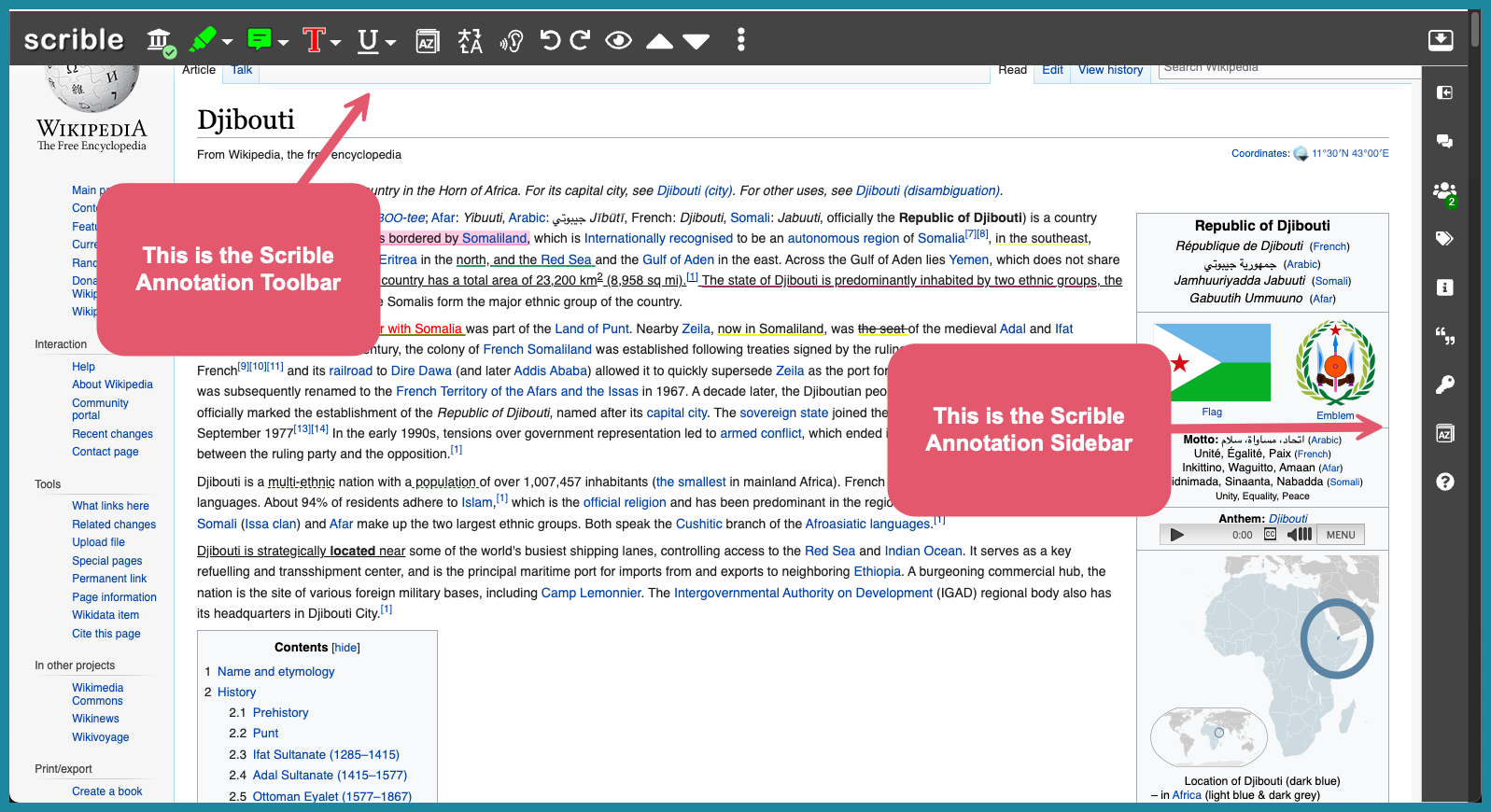The image size is (1491, 812).
Task: Open the View history tab
Action: [1110, 70]
